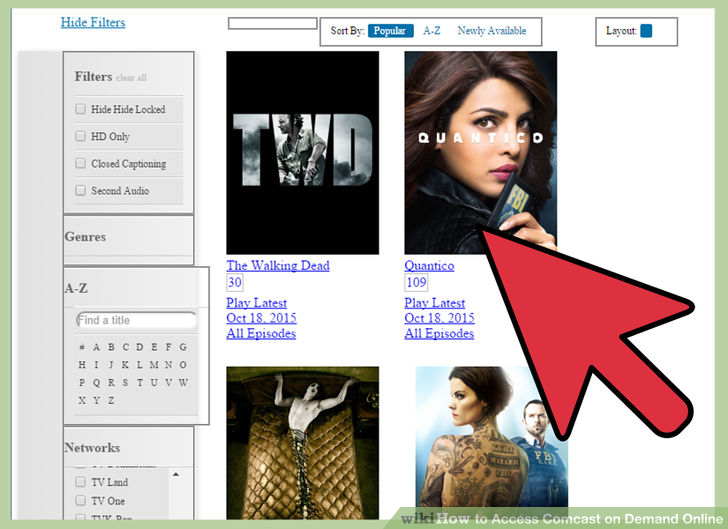This screenshot has width=728, height=529.
Task: View All Episodes of The Walking Dead
Action: (261, 333)
